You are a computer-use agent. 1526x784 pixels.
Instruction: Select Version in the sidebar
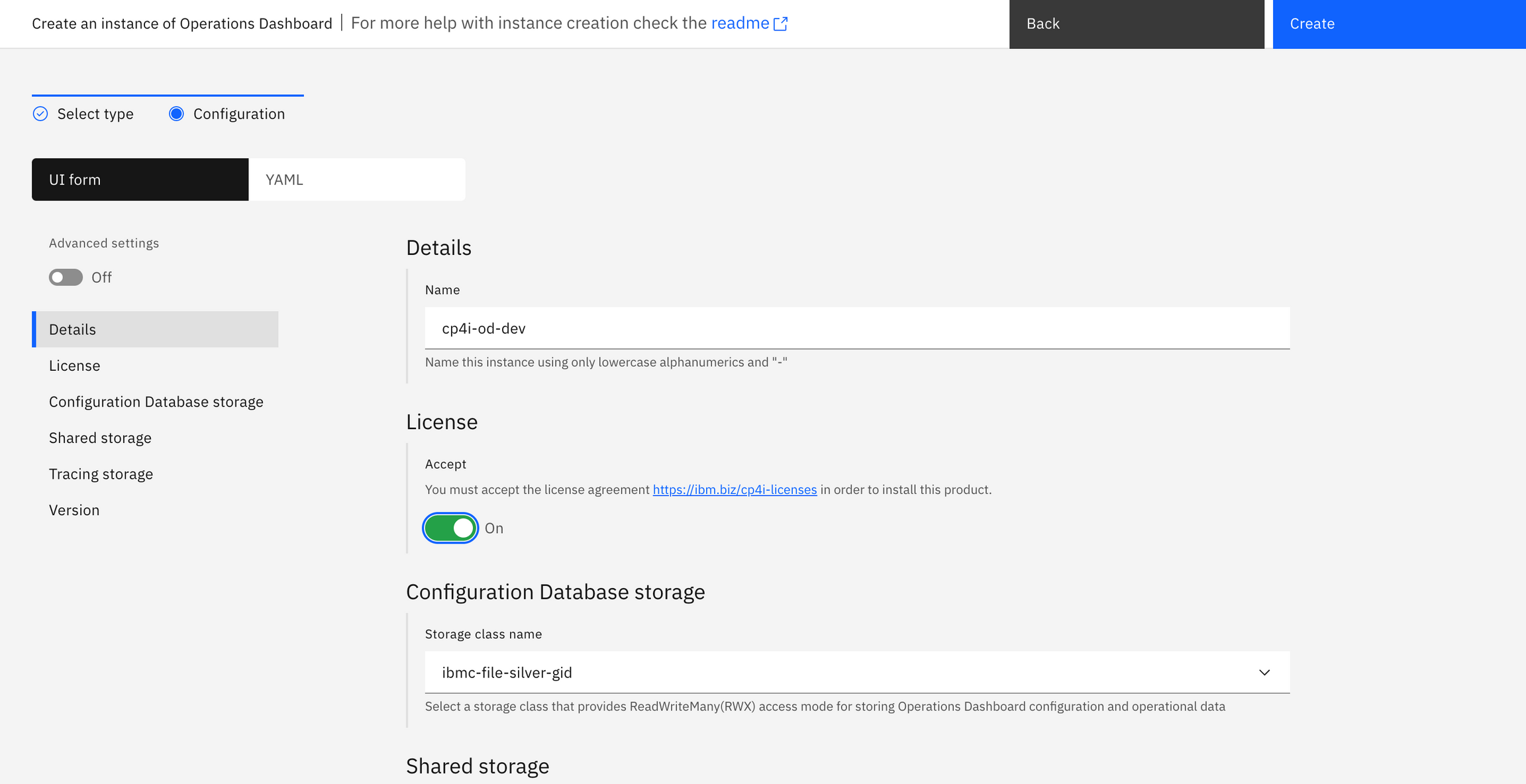[74, 510]
